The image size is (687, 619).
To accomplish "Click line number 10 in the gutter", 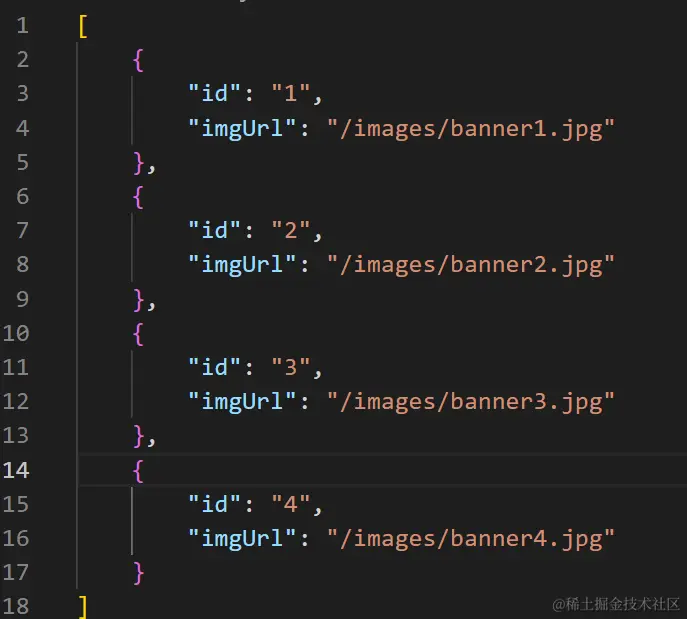I will 16,333.
